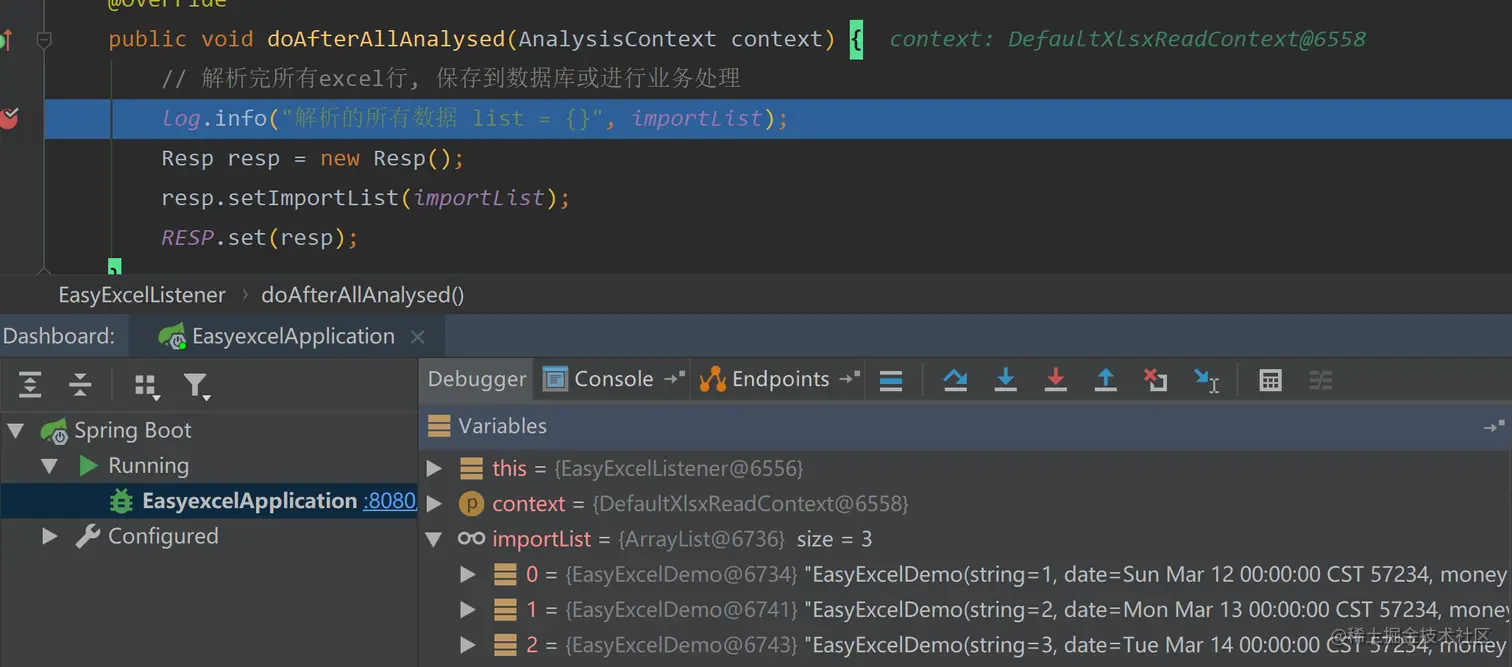Click Run to Cursor icon
Screen dimensions: 1512x667
coord(1206,380)
